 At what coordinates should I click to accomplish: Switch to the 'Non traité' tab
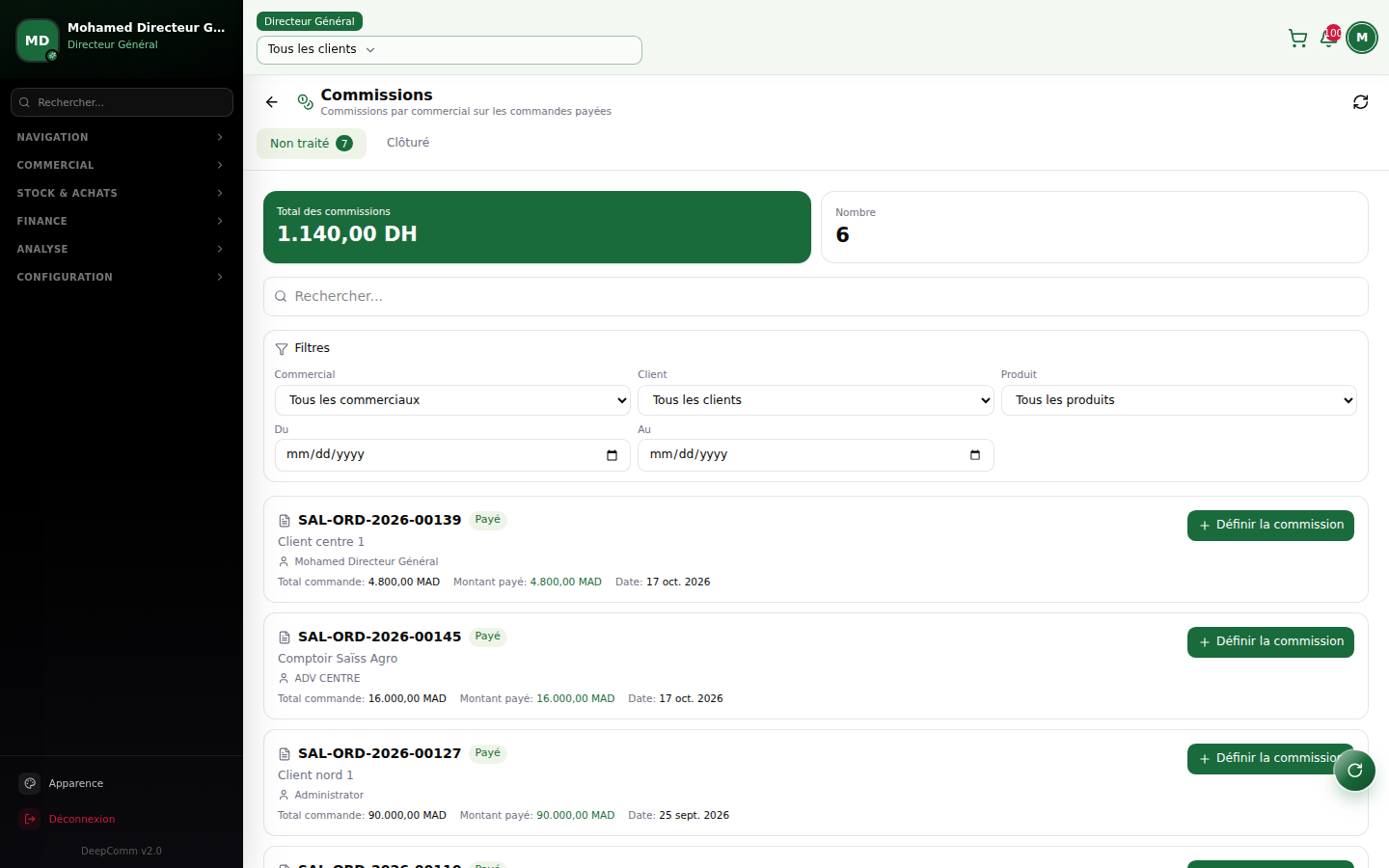click(x=311, y=144)
